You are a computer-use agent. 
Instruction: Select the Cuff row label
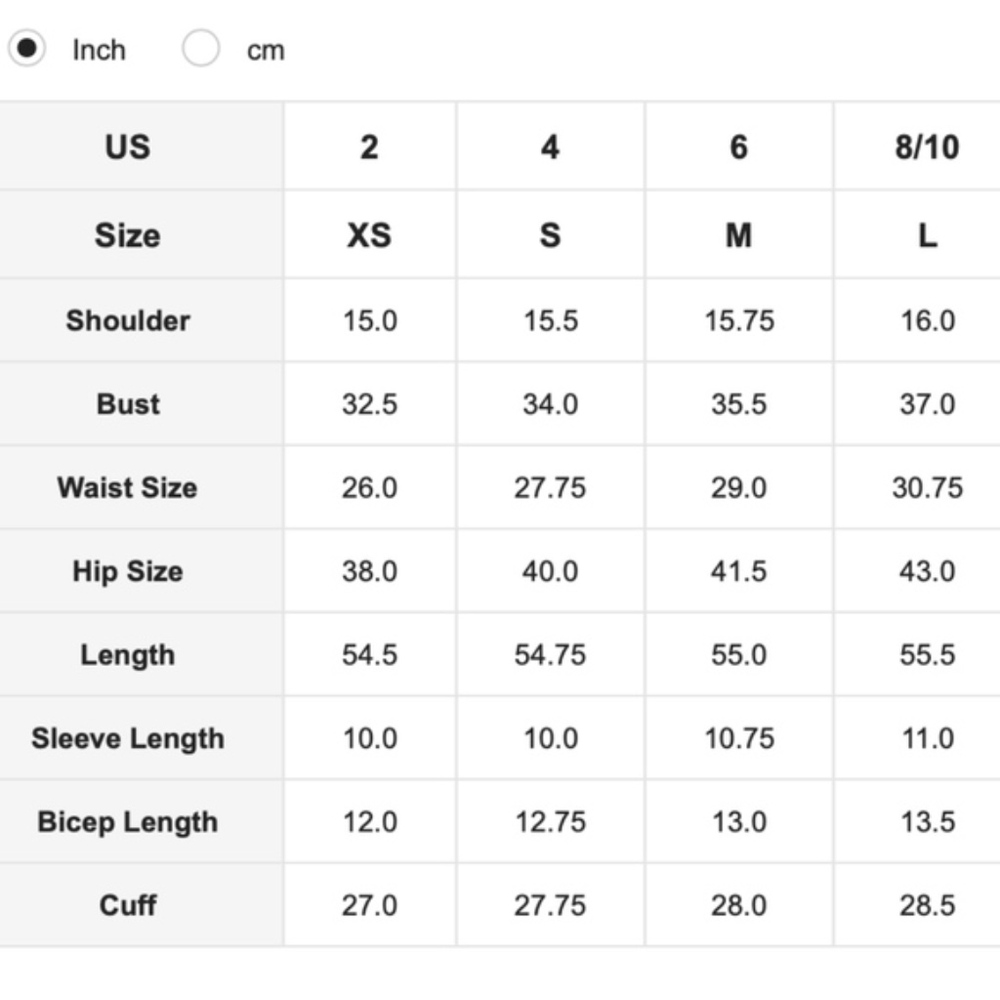142,905
